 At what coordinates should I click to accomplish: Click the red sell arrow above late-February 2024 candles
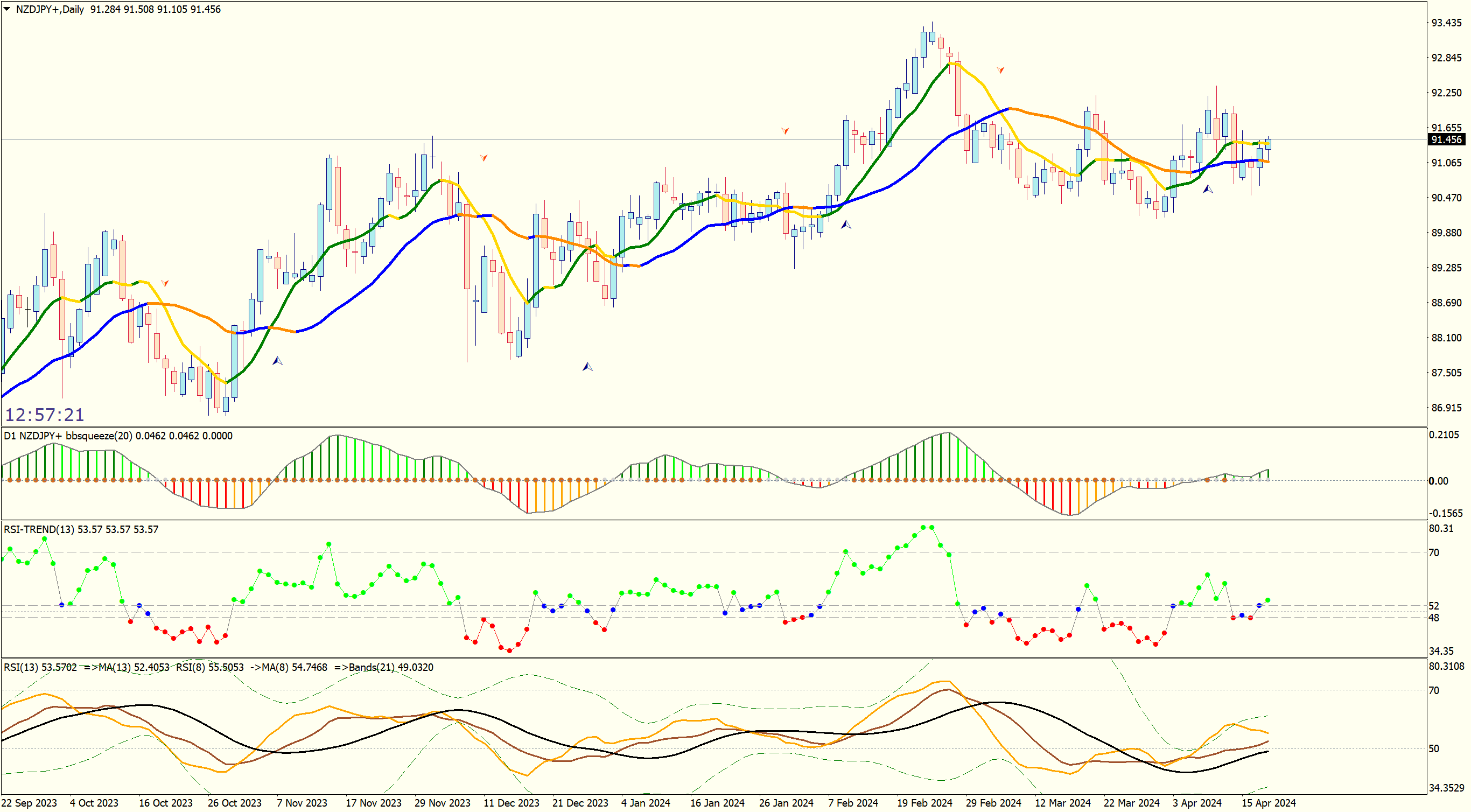point(1000,69)
